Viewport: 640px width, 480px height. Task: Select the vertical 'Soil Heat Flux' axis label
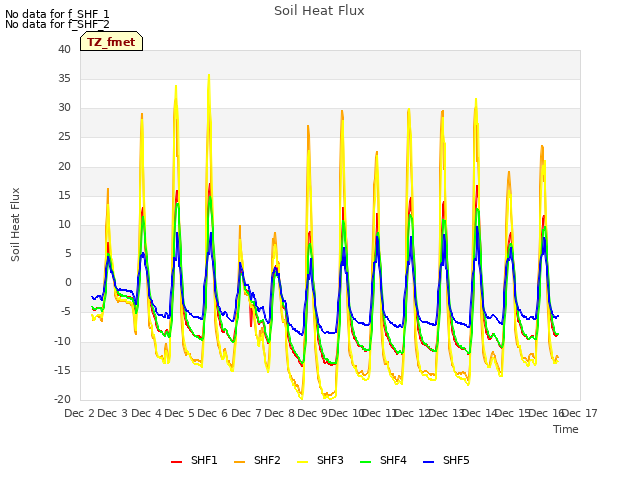pyautogui.click(x=15, y=224)
